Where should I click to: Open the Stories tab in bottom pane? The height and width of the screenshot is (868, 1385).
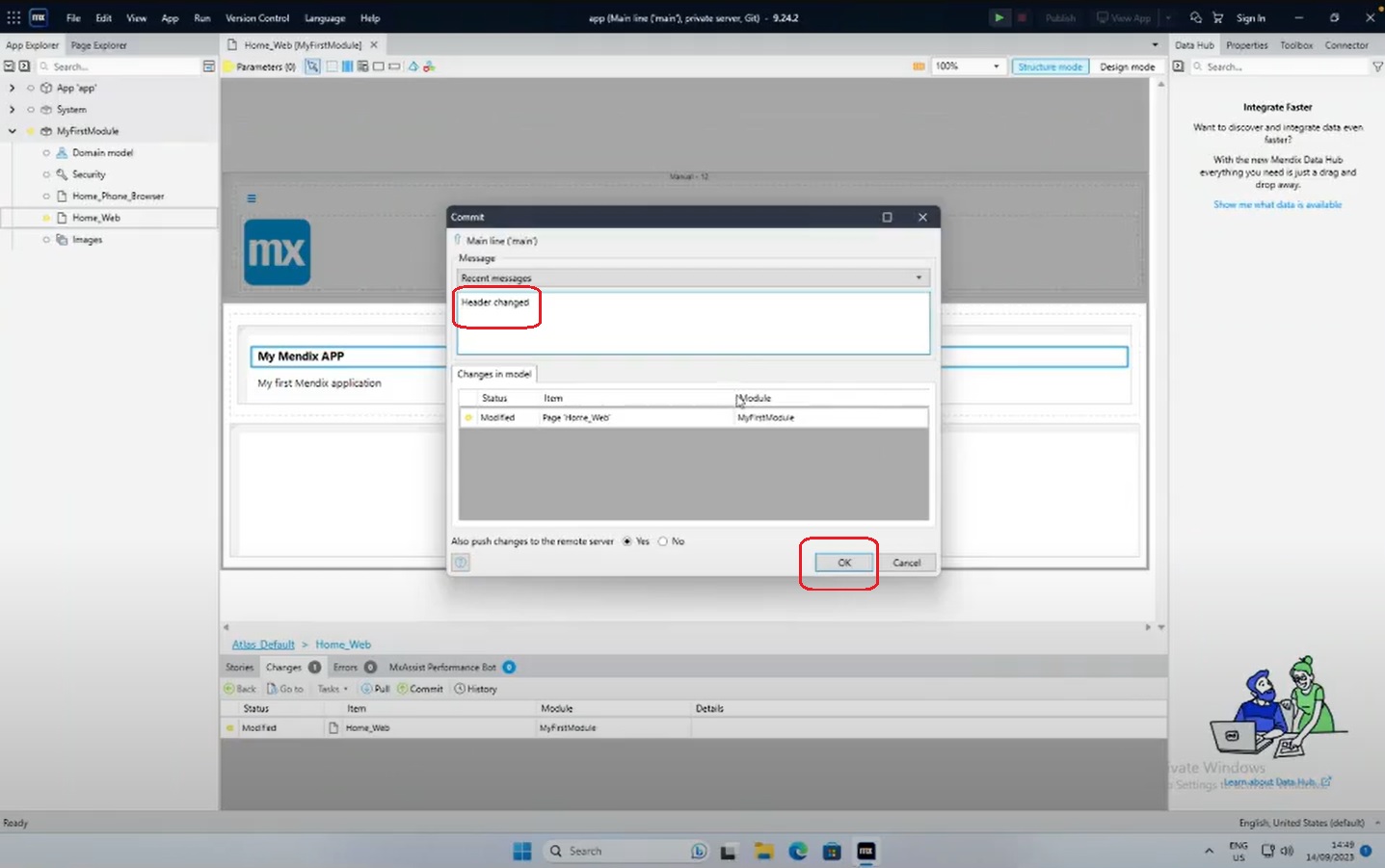[239, 667]
